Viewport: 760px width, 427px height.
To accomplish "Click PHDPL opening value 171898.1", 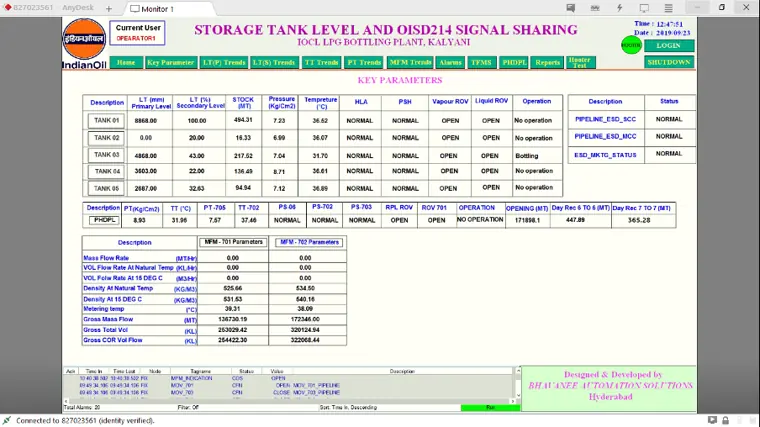I will 527,220.
